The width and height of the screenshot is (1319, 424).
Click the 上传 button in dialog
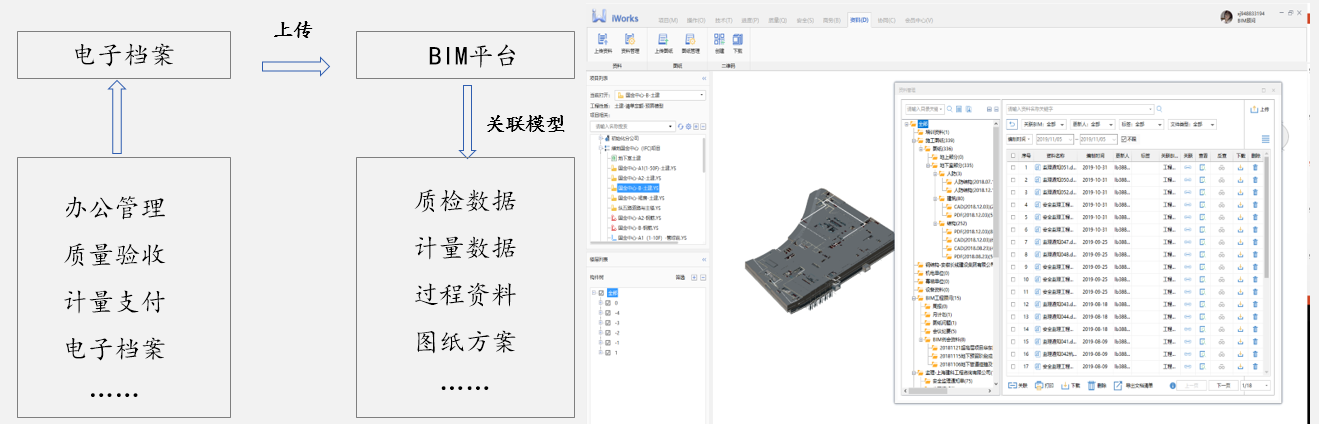(x=1260, y=108)
